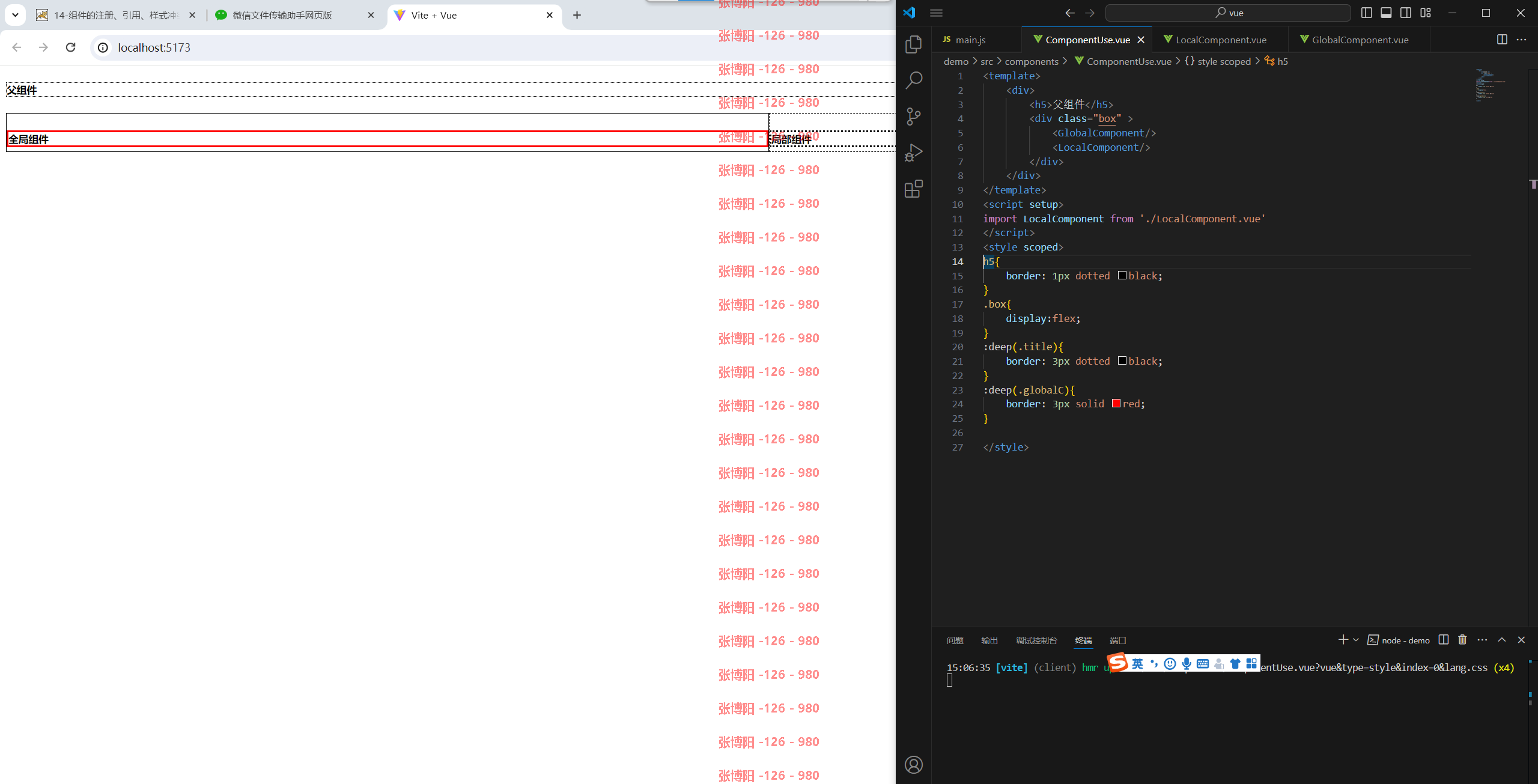Screen dimensions: 1538x784
Task: Select the ComponentUse.vue editor tab
Action: (1087, 40)
